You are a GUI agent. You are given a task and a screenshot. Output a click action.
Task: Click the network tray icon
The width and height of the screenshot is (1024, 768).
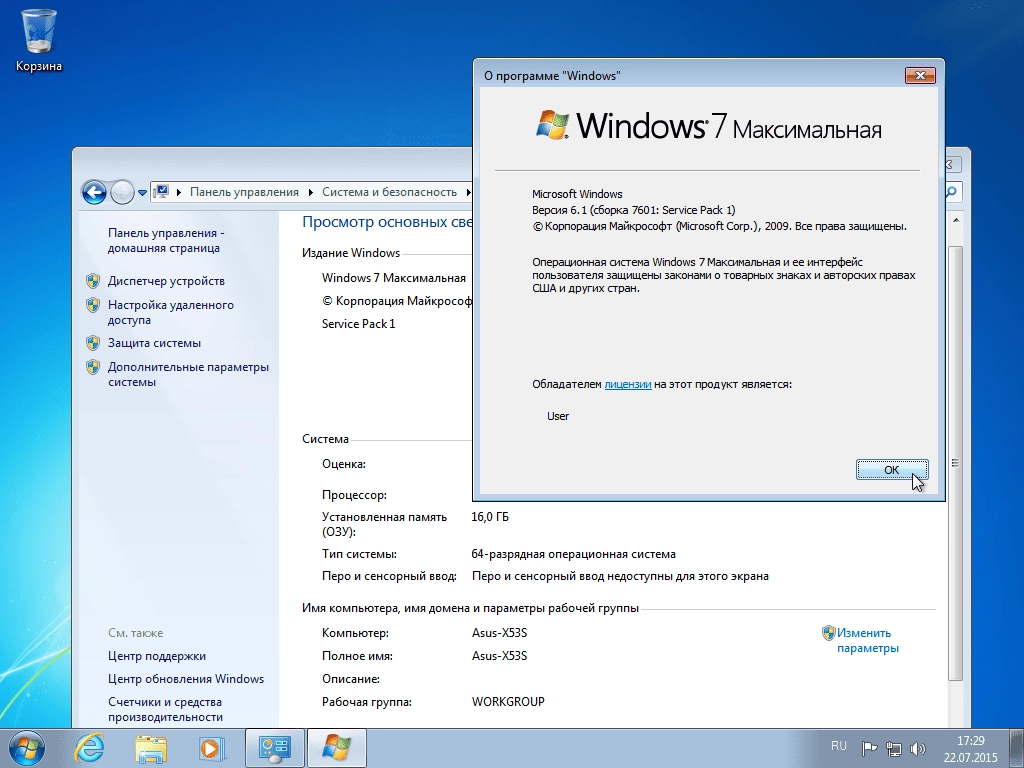(893, 748)
